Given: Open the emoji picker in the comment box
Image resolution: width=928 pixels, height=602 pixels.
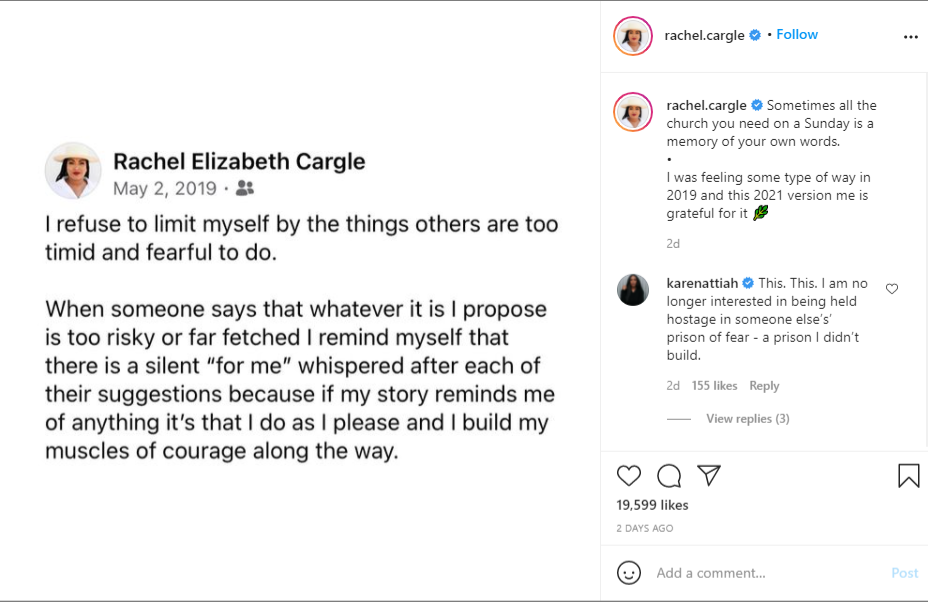Looking at the screenshot, I should pyautogui.click(x=629, y=573).
